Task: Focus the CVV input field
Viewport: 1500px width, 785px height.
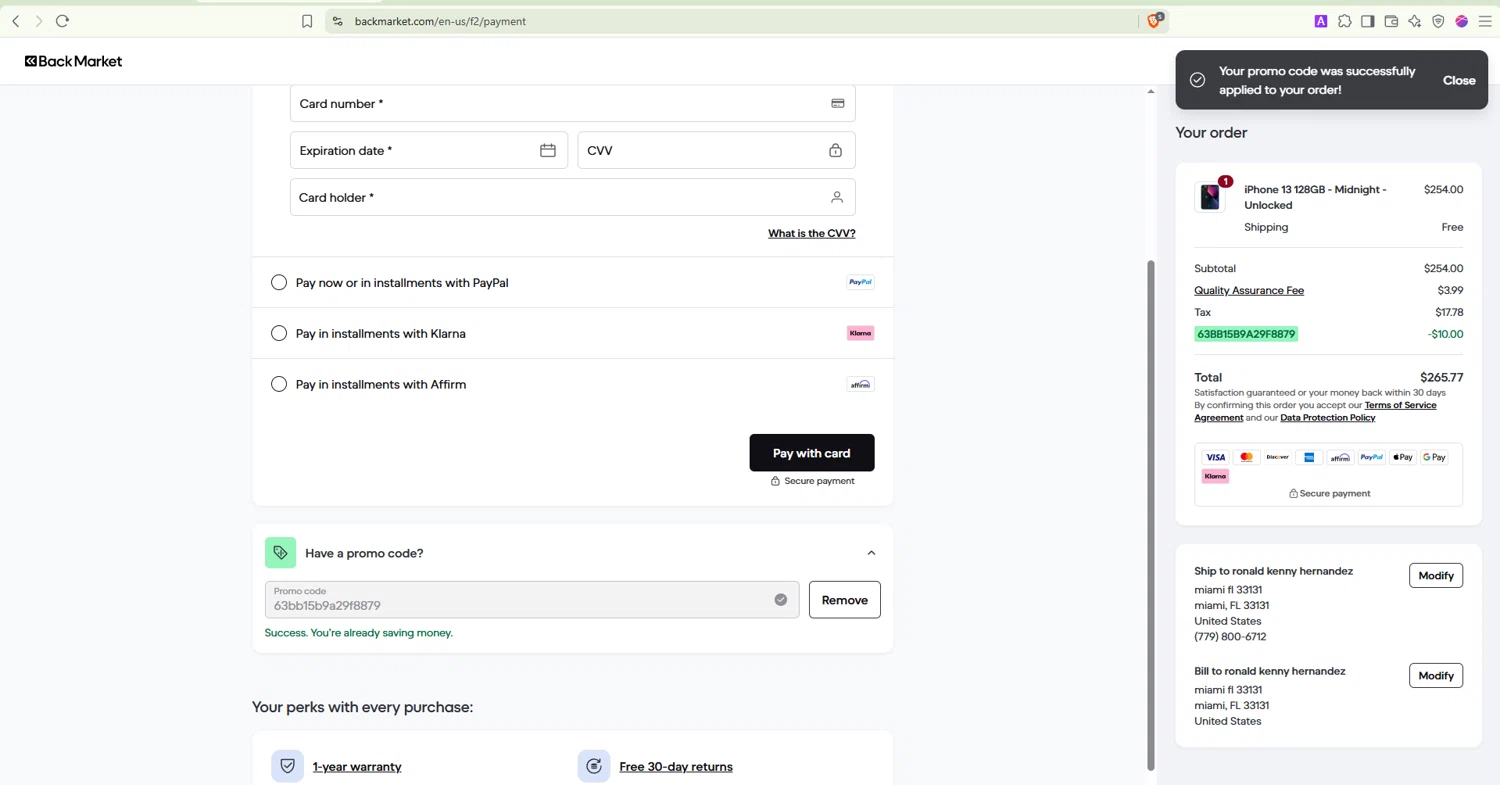Action: (716, 151)
